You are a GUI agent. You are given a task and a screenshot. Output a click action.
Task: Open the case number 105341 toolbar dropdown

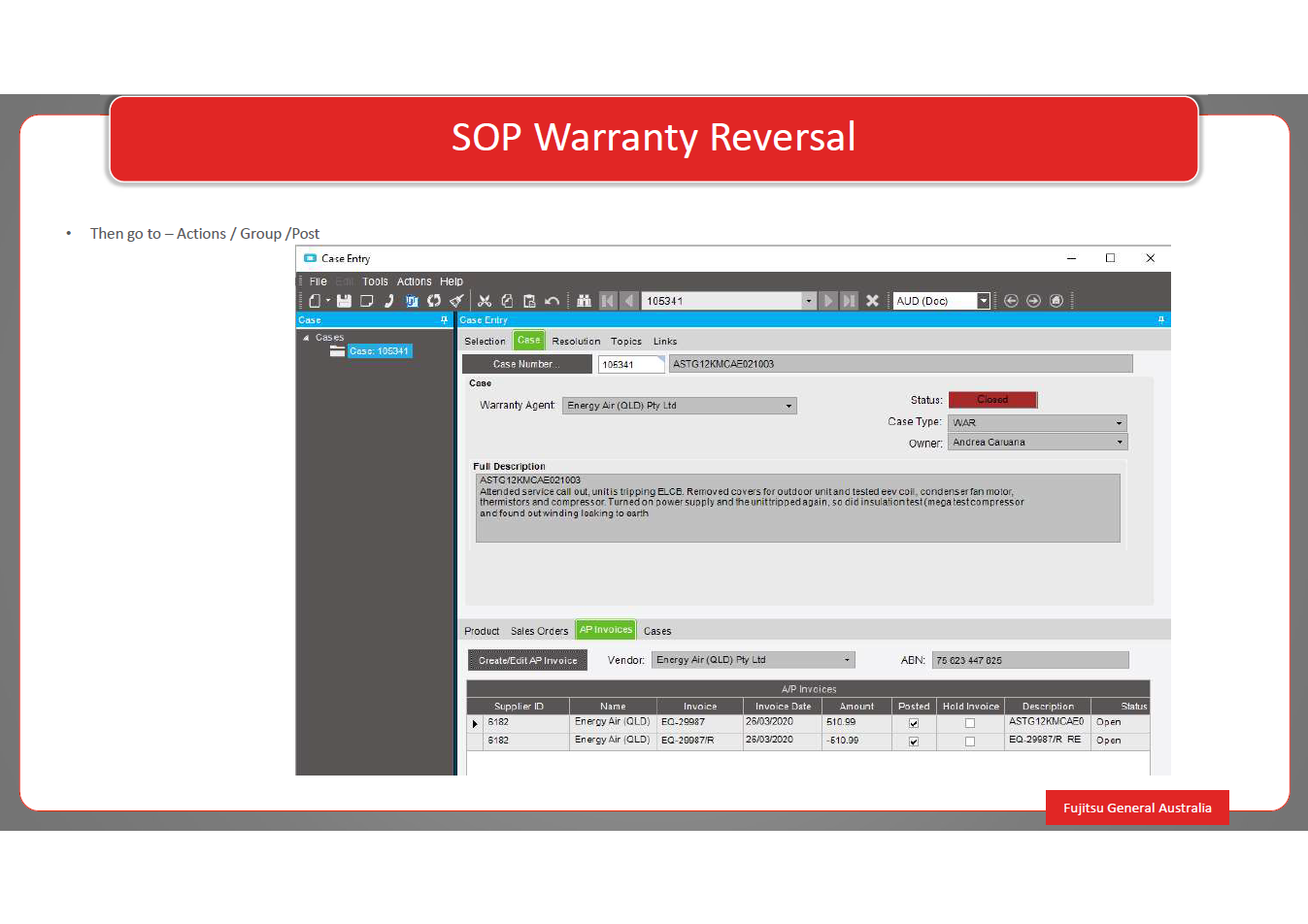(808, 301)
